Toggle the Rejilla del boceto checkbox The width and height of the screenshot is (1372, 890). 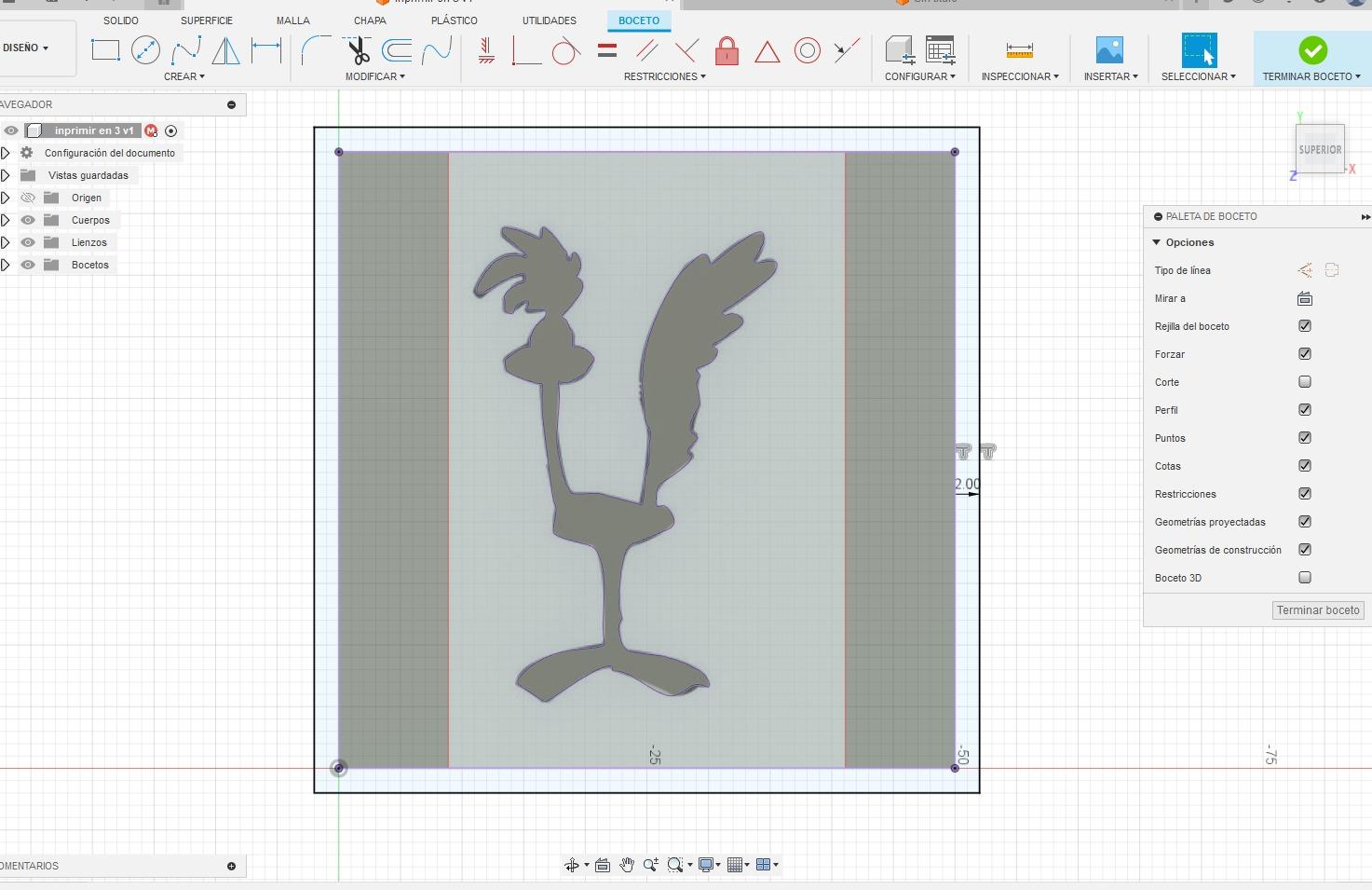[1305, 326]
